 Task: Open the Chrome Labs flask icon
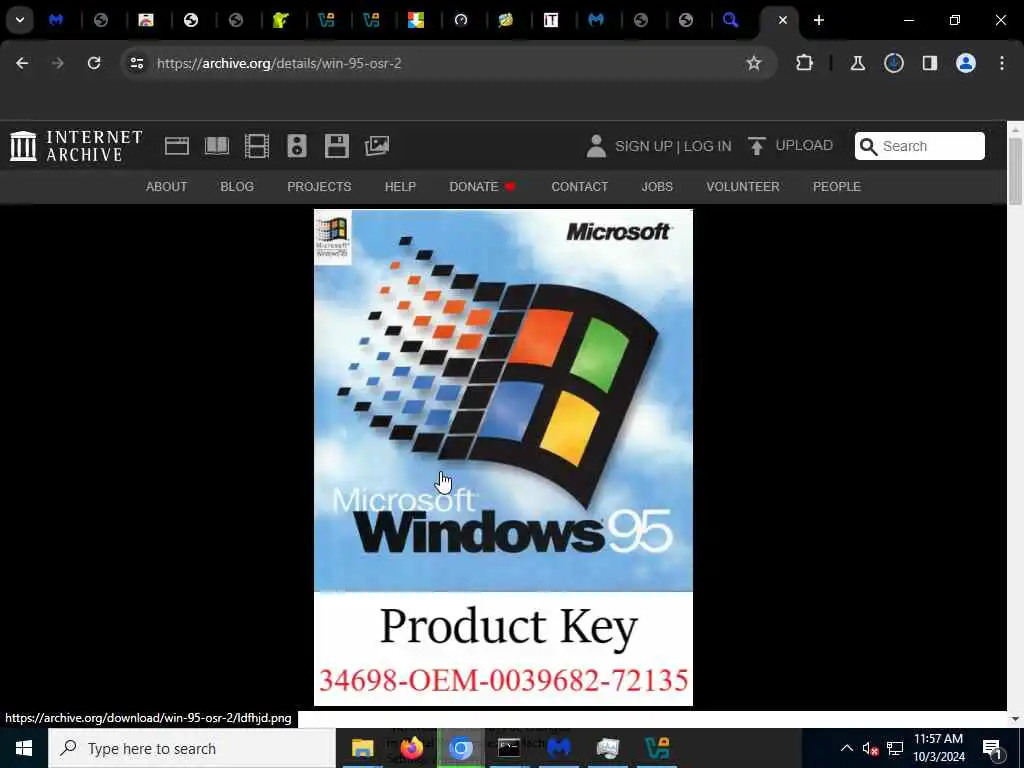tap(857, 63)
